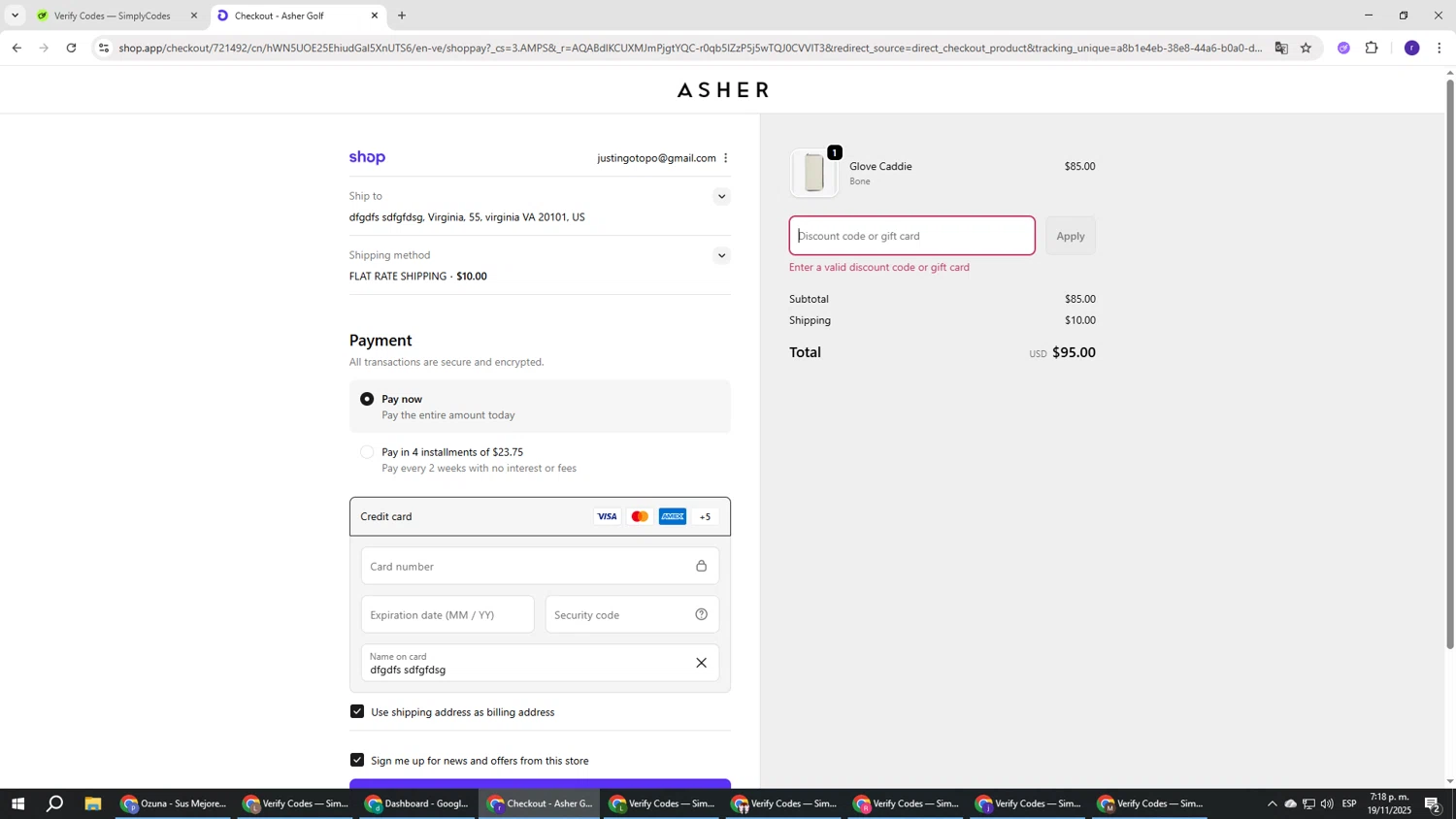1456x819 pixels.
Task: Click the Visa card logo
Action: pos(607,516)
